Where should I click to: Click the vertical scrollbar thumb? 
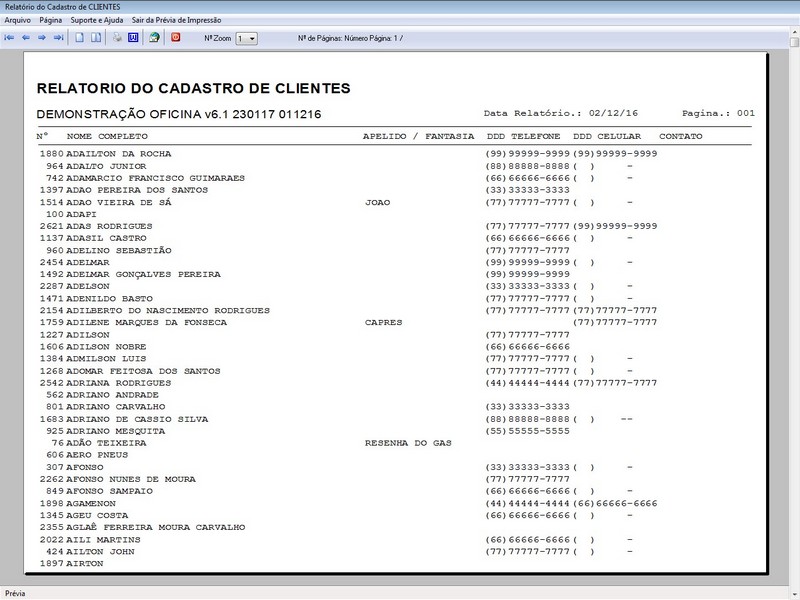click(795, 42)
